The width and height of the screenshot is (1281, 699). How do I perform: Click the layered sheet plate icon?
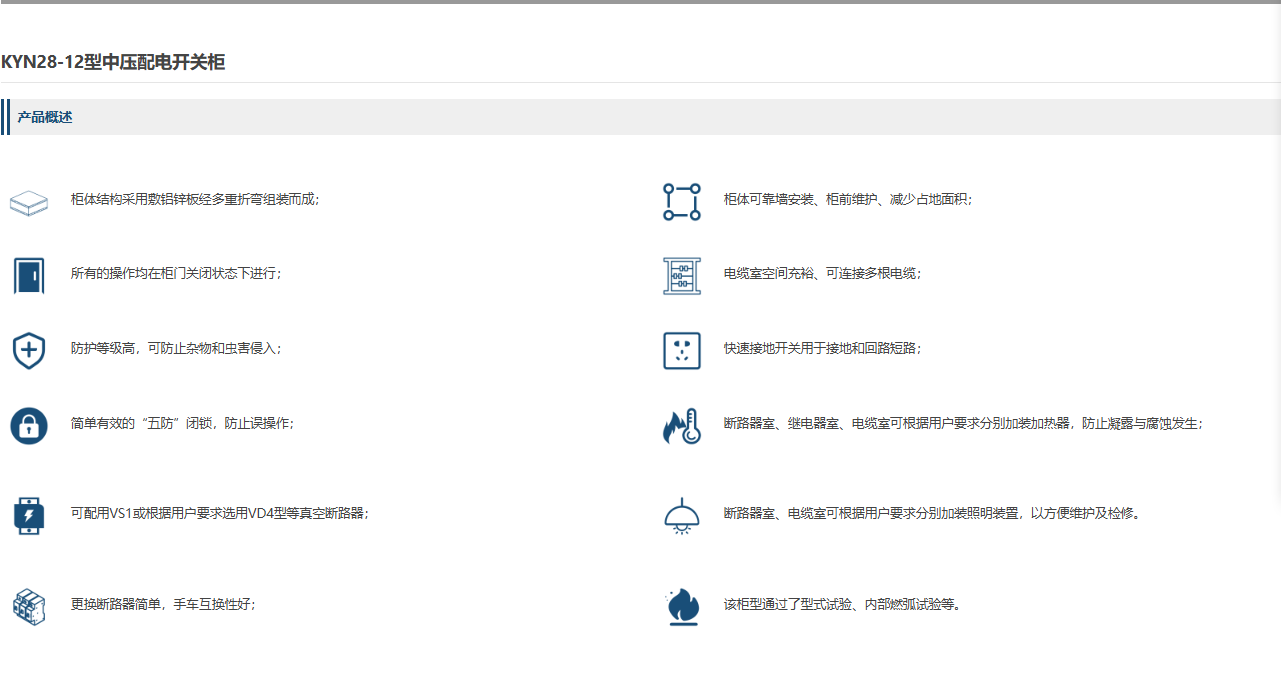click(x=29, y=203)
